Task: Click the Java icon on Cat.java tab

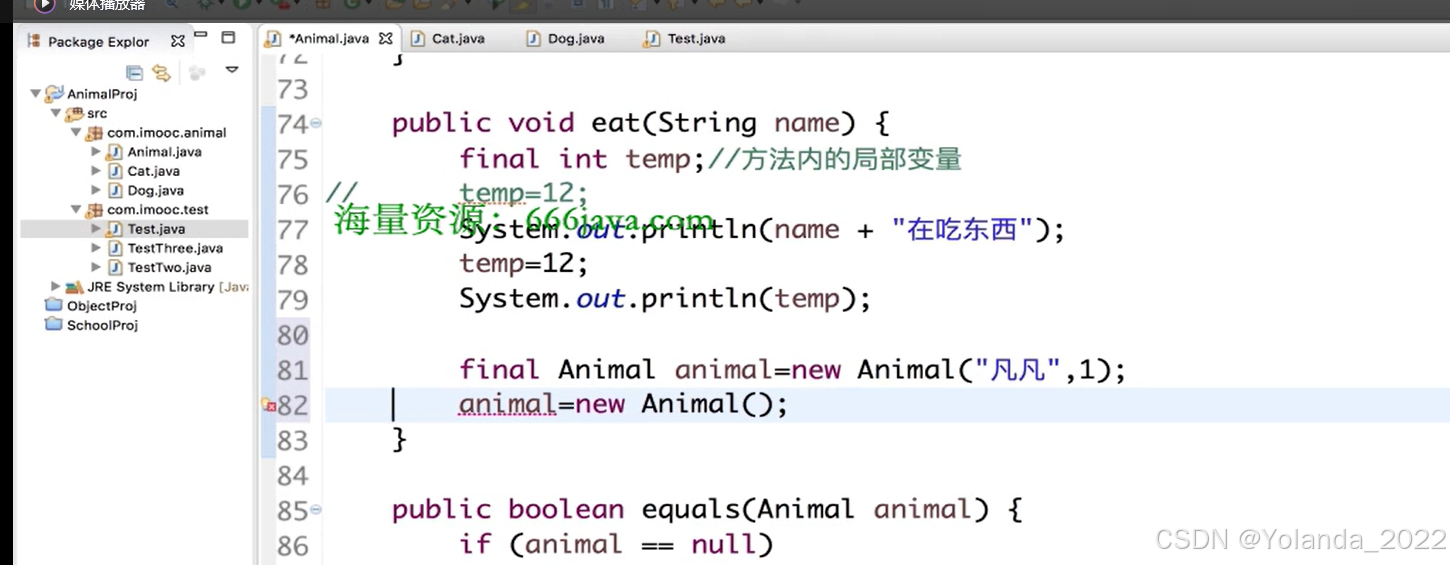Action: tap(418, 39)
